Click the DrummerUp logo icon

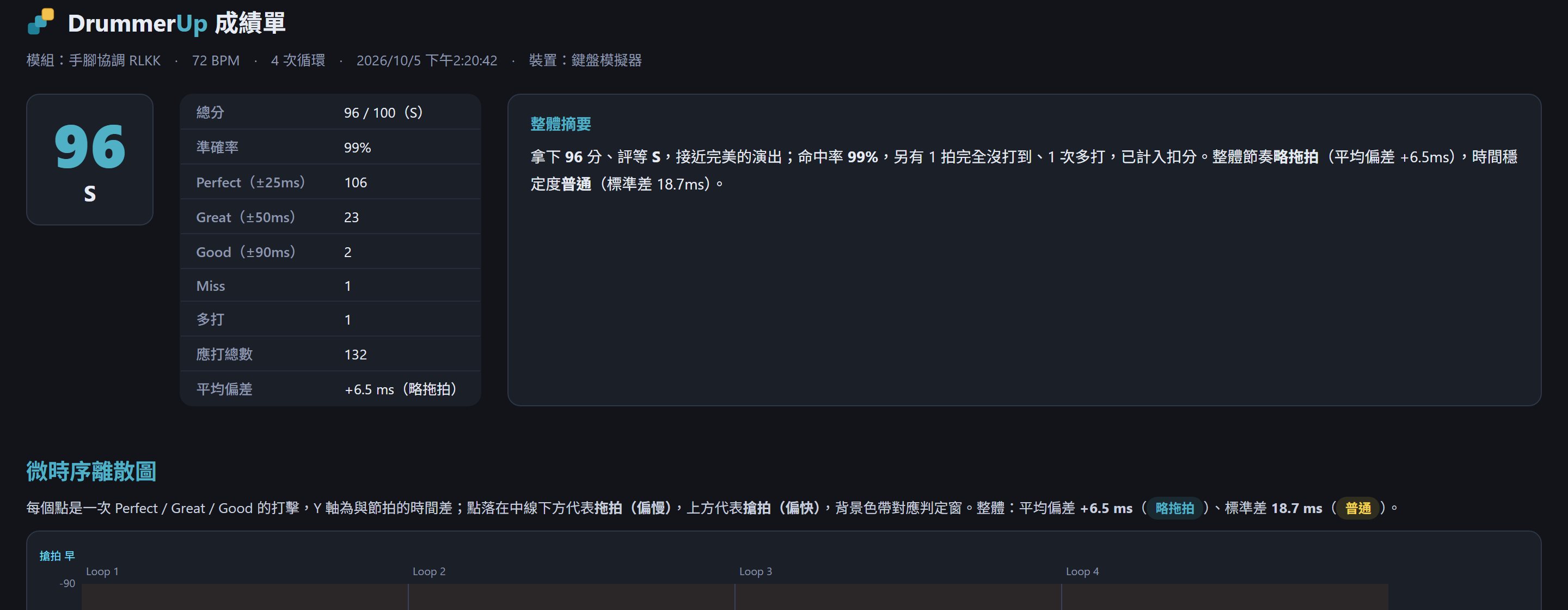coord(41,21)
